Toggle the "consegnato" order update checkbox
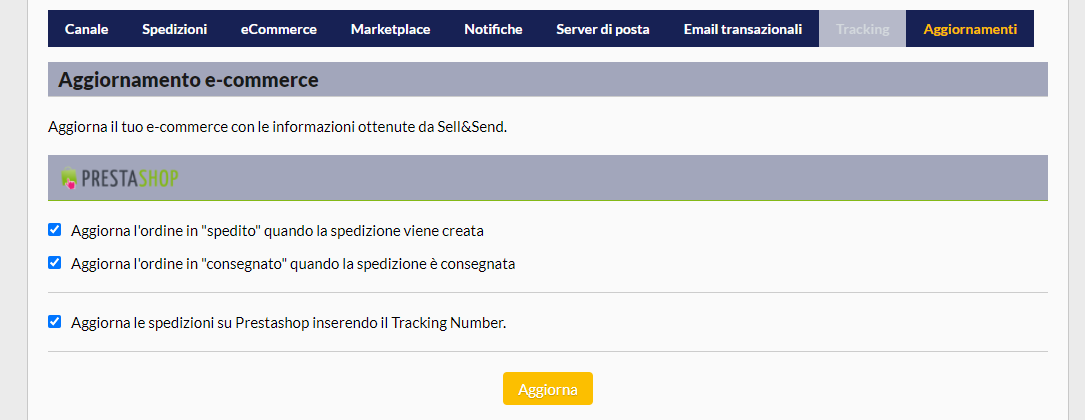The width and height of the screenshot is (1085, 420). tap(55, 263)
